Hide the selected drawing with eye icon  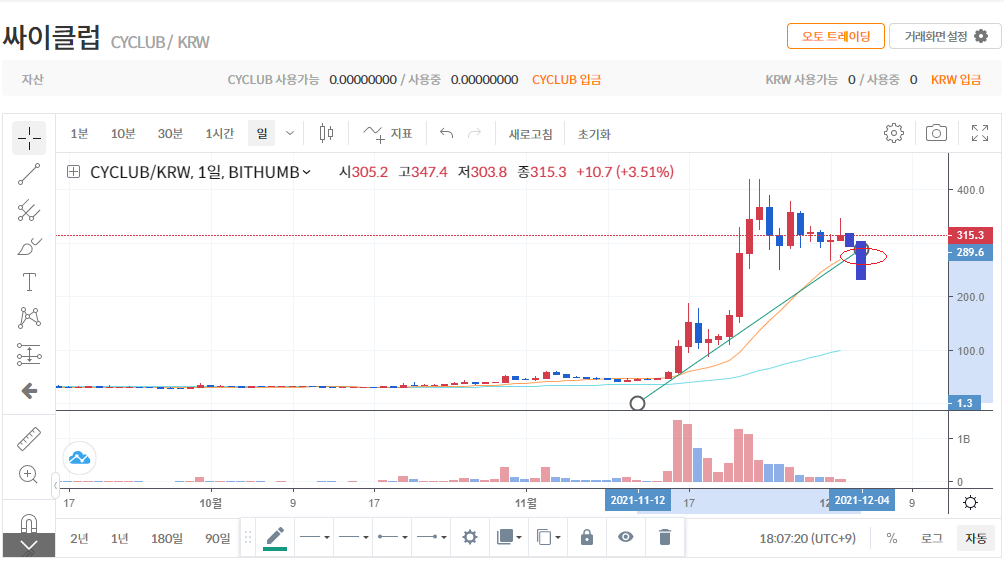point(626,537)
